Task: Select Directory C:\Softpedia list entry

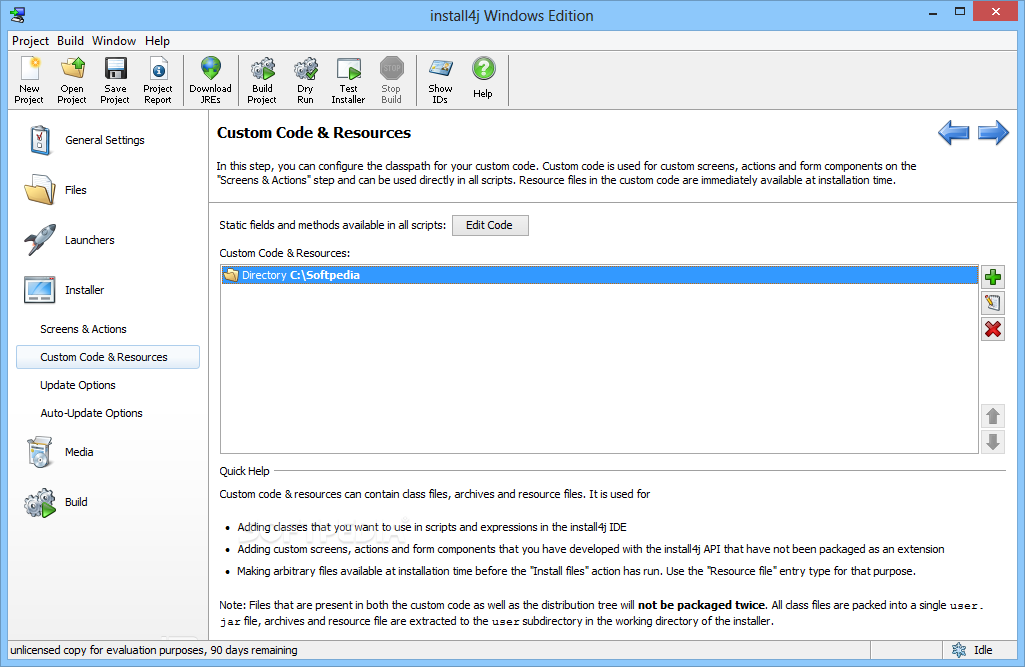Action: tap(599, 275)
